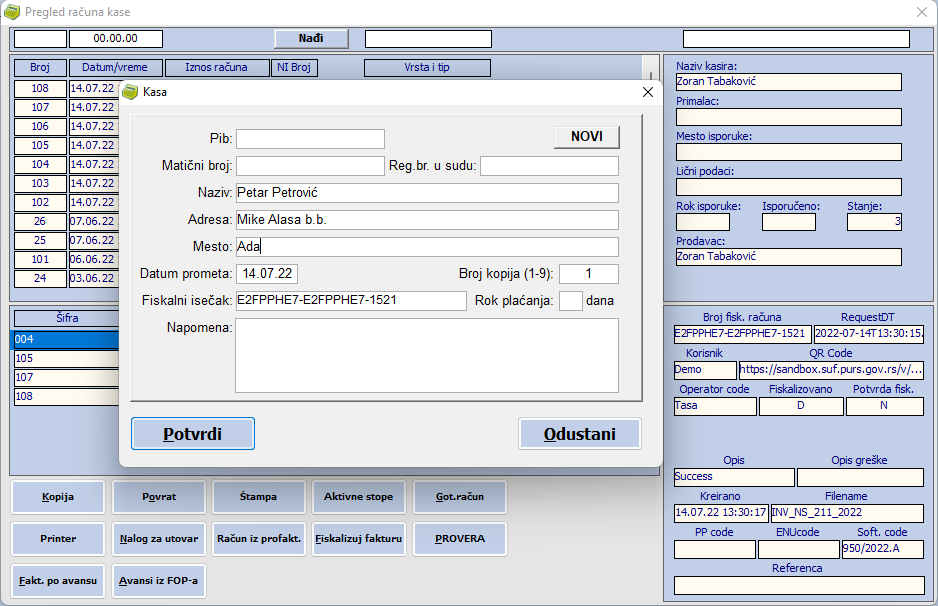Click the Aktivne stope button
938x606 pixels.
358,497
